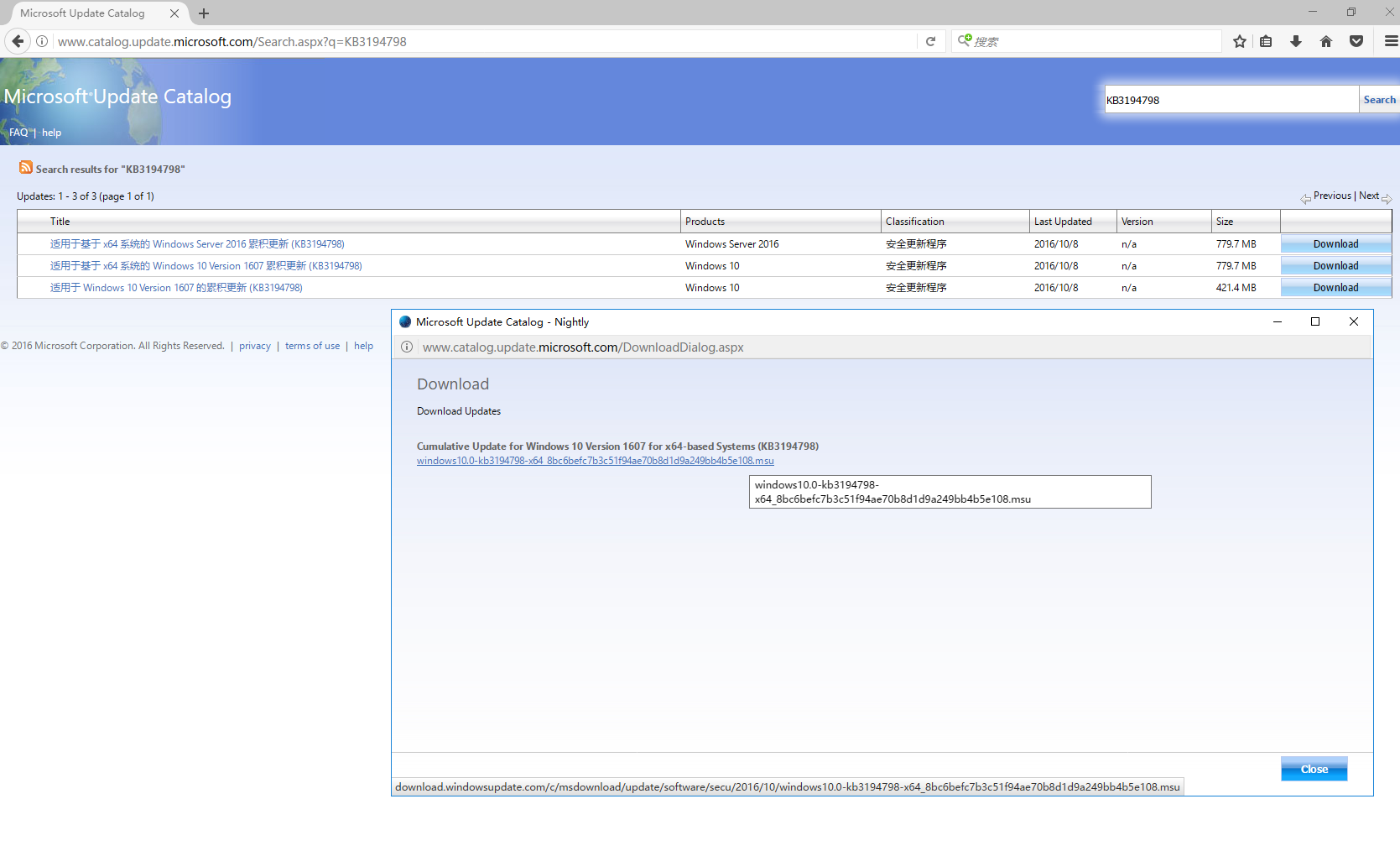Click the search engine magnifier icon
Image resolution: width=1400 pixels, height=846 pixels.
(x=965, y=40)
